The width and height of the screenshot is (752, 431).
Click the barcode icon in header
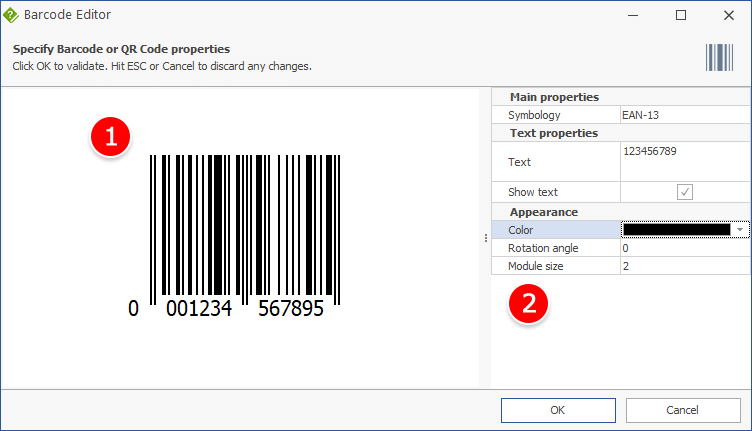(719, 58)
